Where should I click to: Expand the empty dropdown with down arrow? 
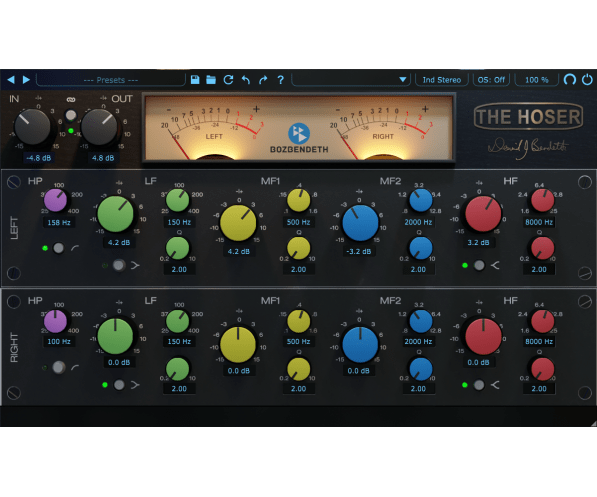403,80
